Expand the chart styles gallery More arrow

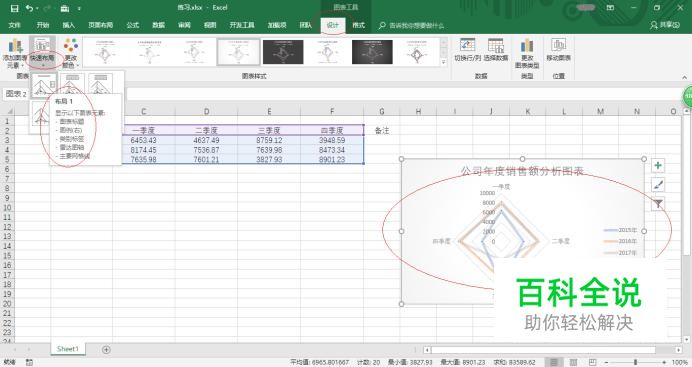tap(444, 62)
